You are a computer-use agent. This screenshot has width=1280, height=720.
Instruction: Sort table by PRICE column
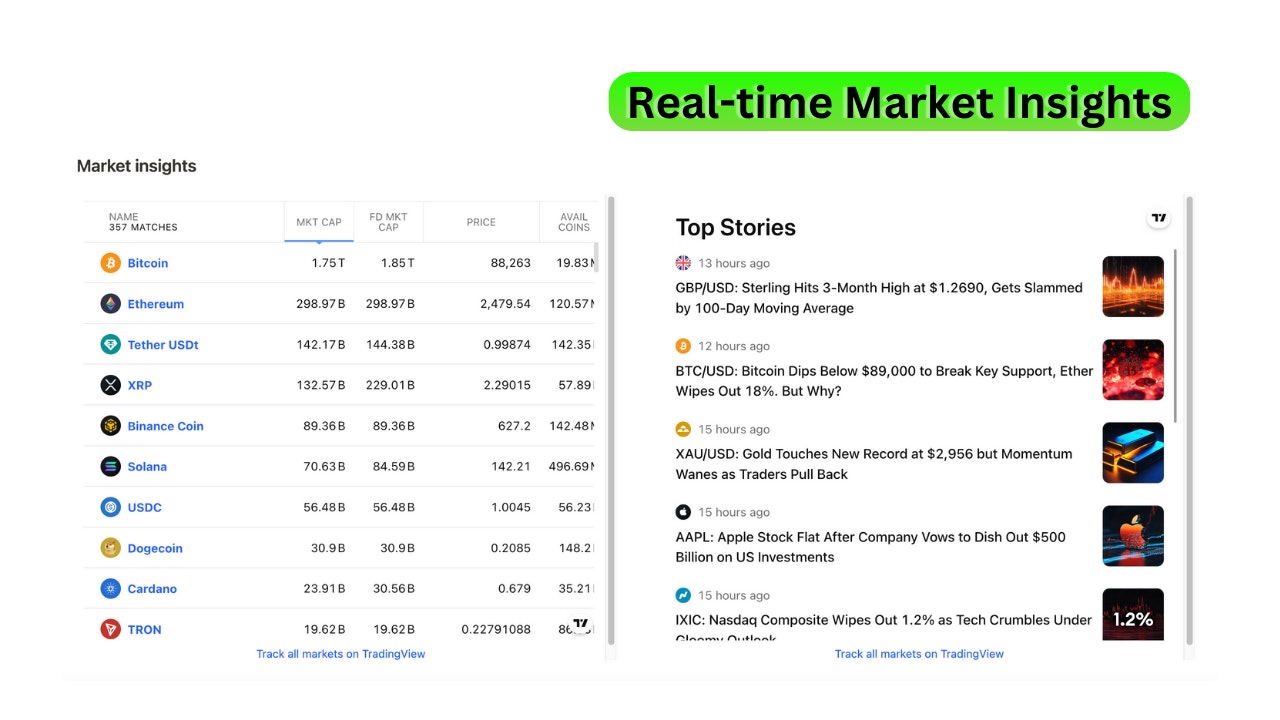481,222
